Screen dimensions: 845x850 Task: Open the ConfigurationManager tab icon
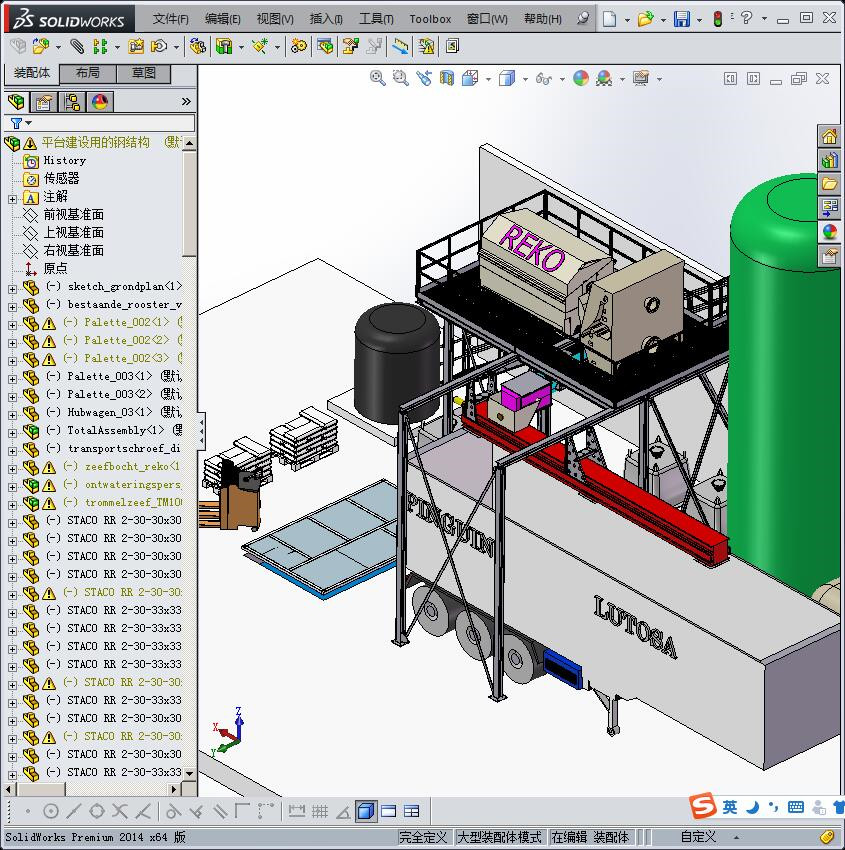[72, 102]
